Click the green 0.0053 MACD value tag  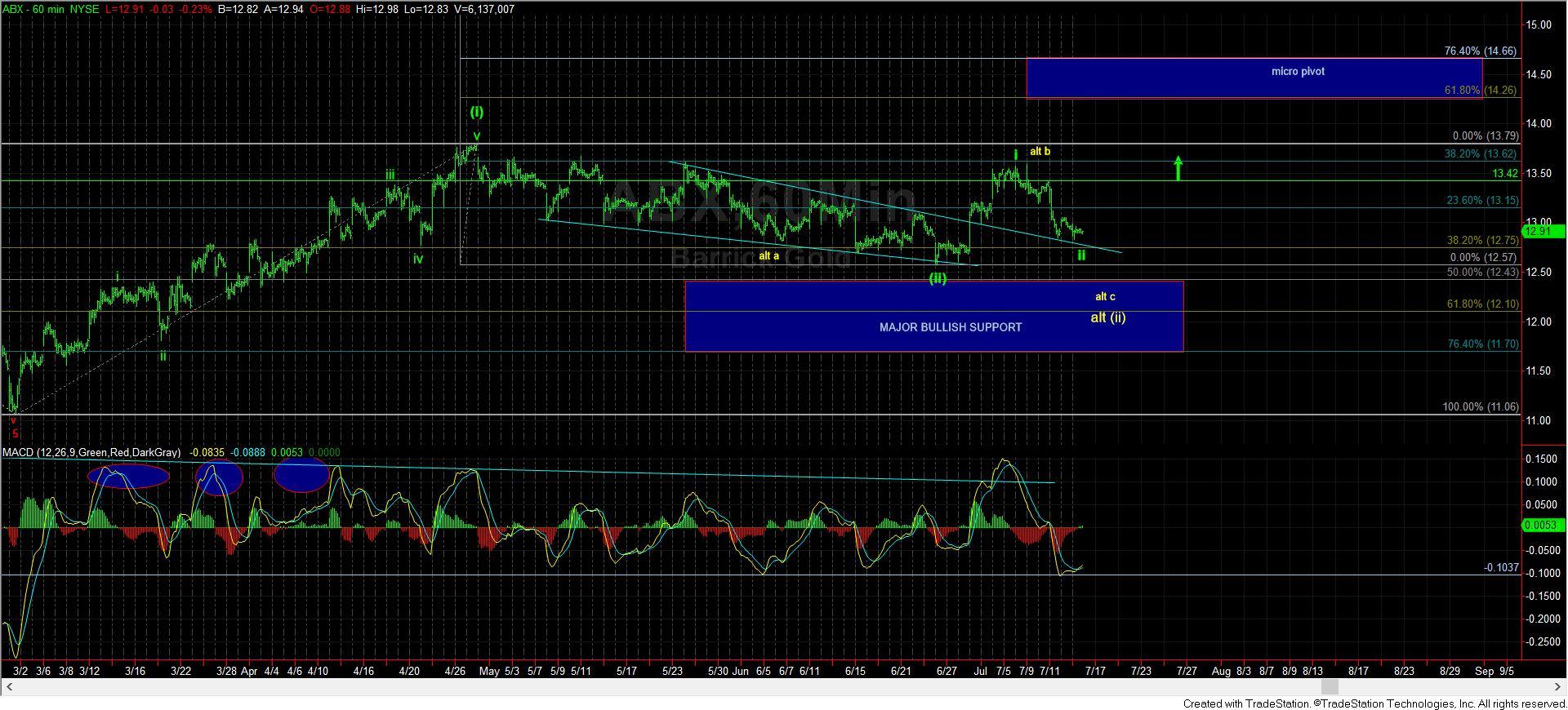1542,526
